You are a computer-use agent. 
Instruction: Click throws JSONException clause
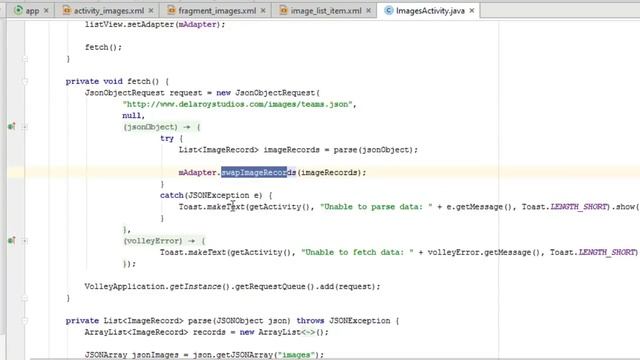click(343, 321)
